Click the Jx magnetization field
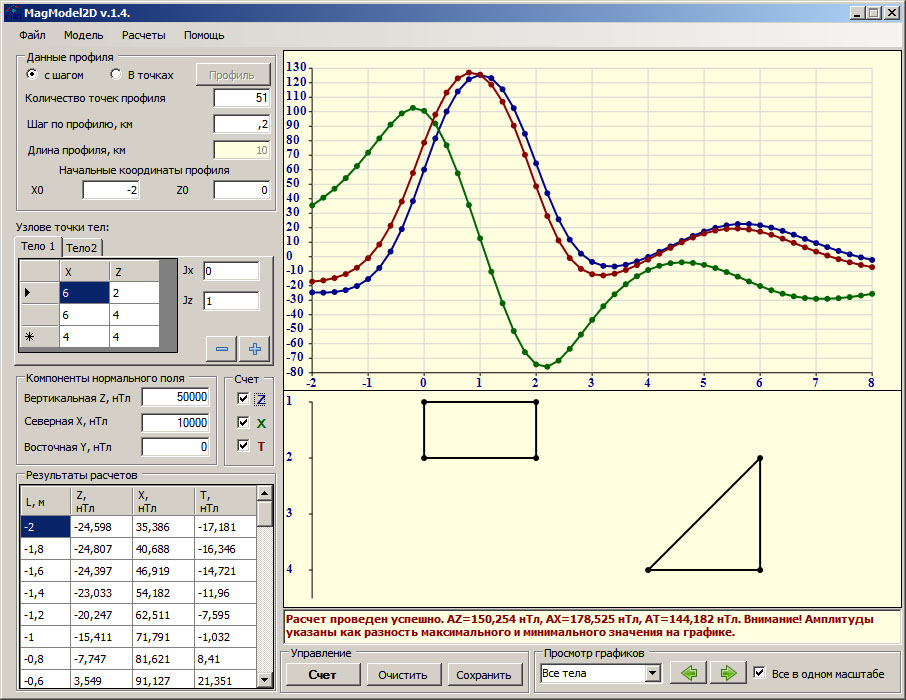This screenshot has width=906, height=700. [231, 271]
